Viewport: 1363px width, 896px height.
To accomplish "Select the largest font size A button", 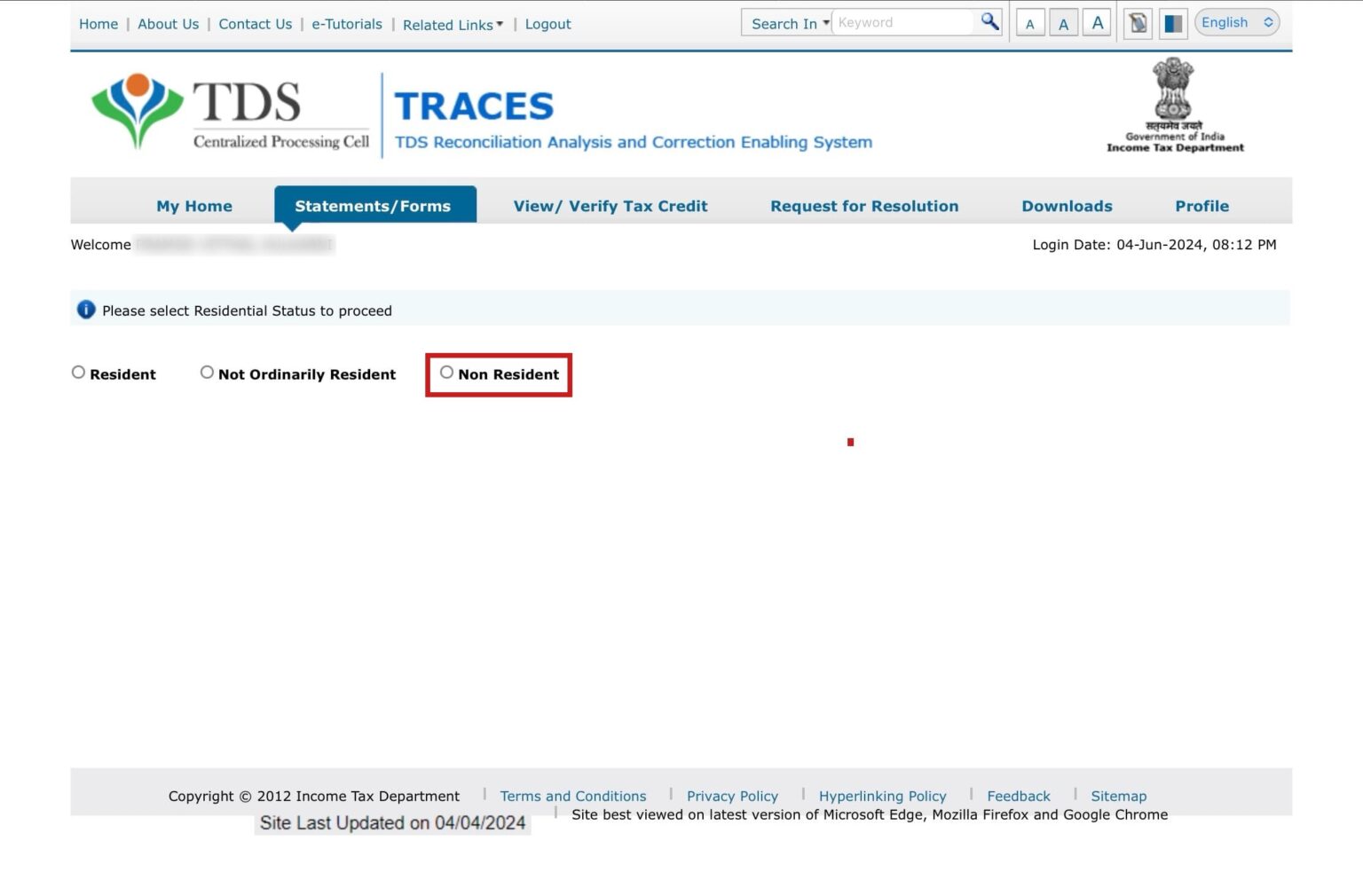I will pyautogui.click(x=1097, y=23).
